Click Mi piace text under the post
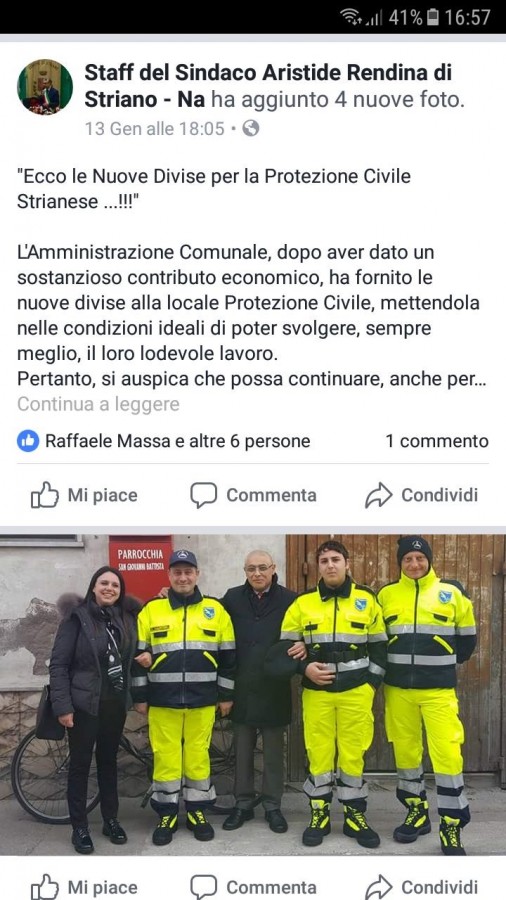 tap(103, 495)
